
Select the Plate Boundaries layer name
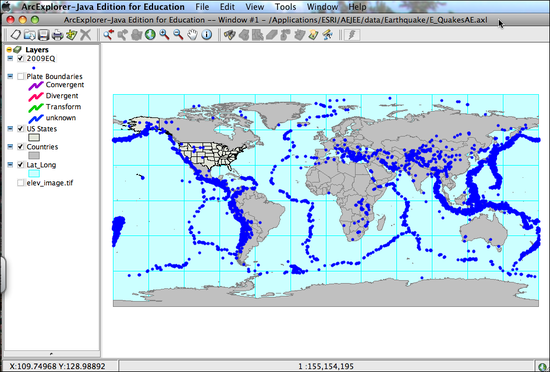(54, 76)
